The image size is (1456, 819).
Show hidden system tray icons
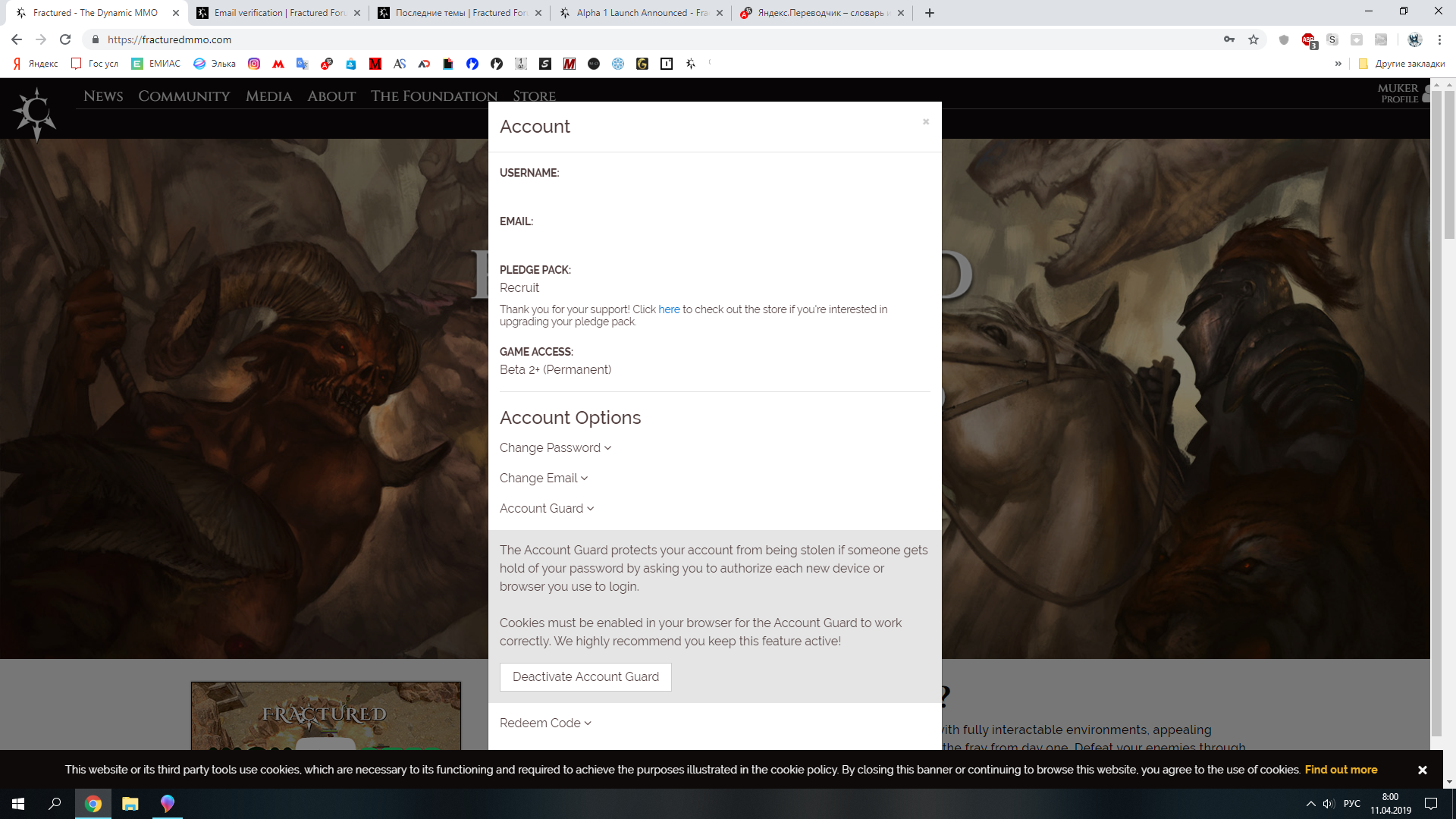[x=1310, y=804]
